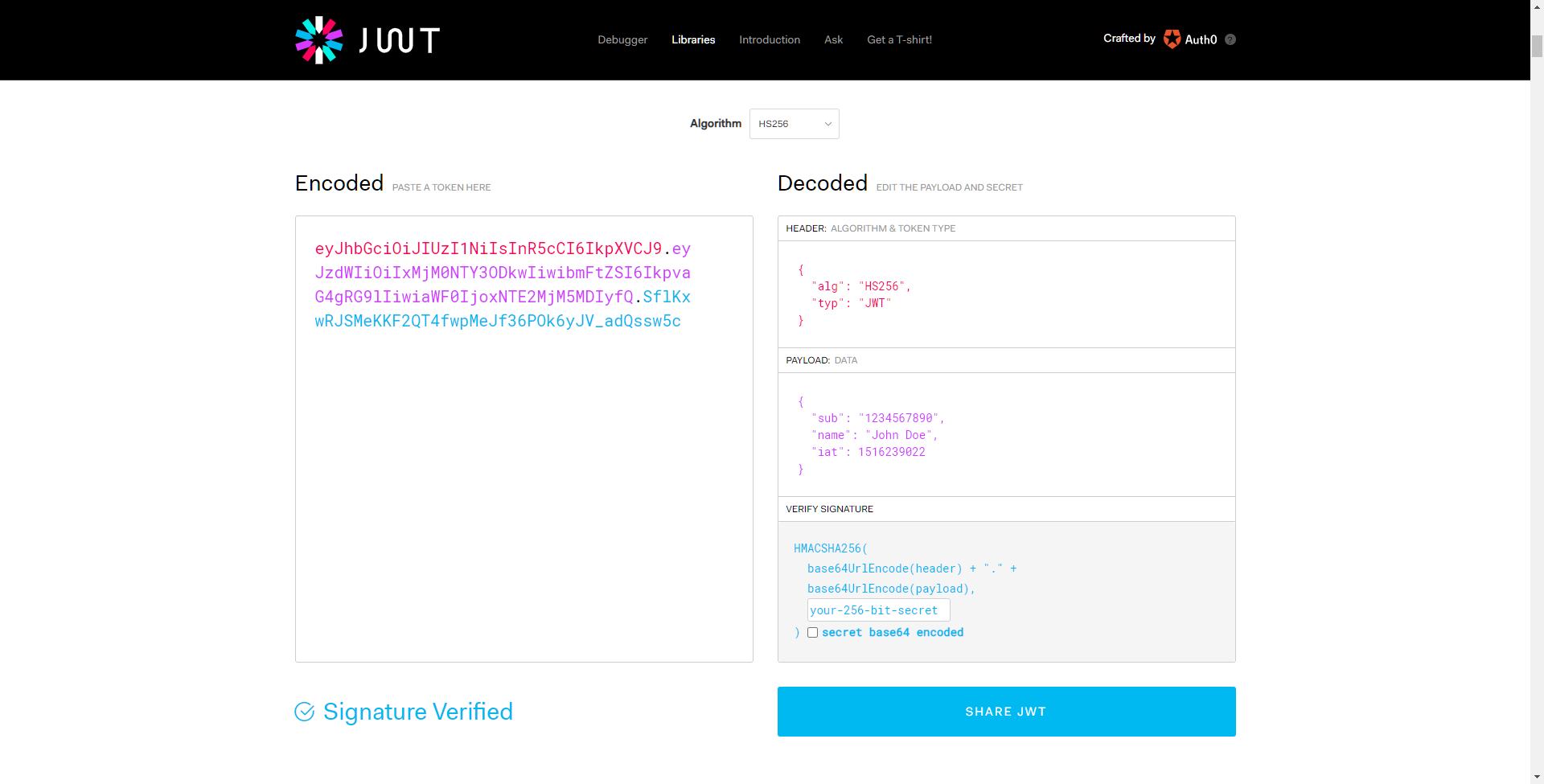This screenshot has width=1544, height=784.
Task: Open the Algorithm HS256 dropdown
Action: 793,124
